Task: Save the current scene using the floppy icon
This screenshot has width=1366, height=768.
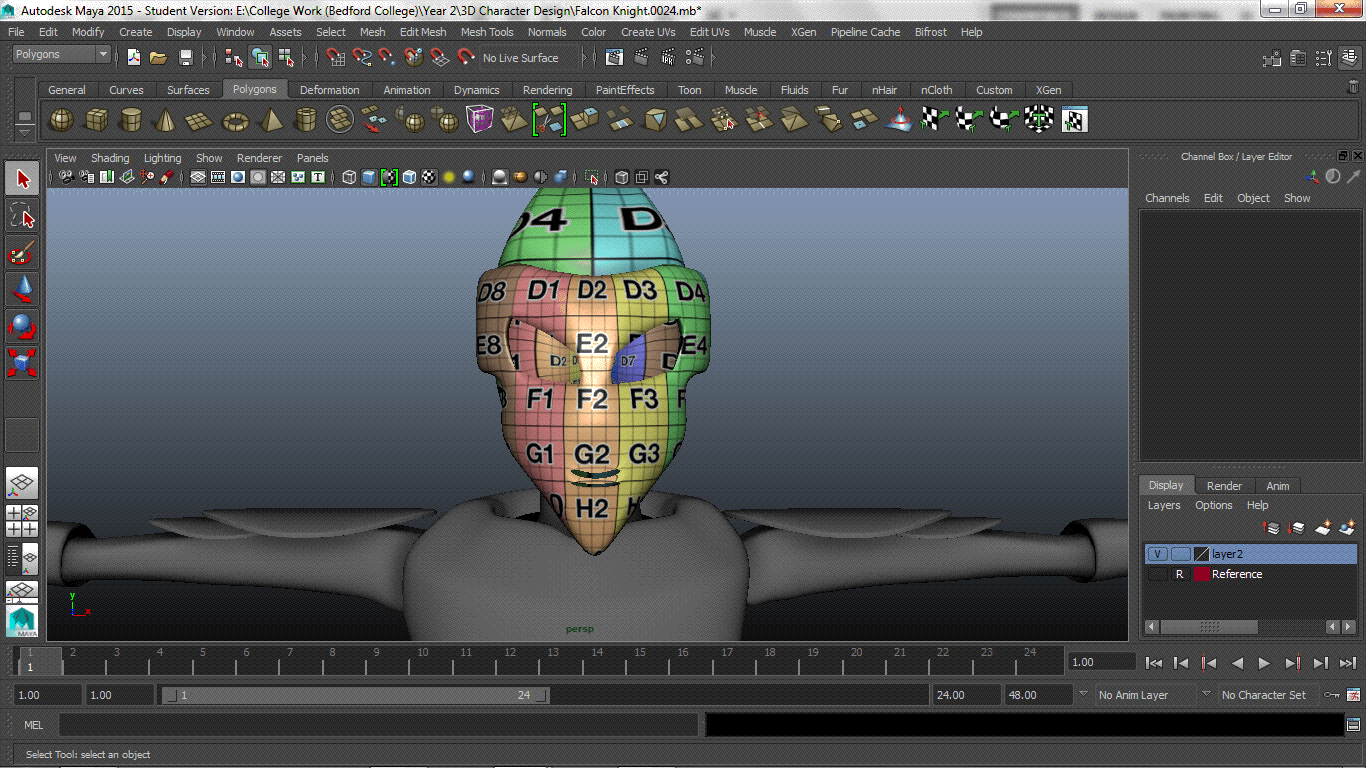Action: (x=185, y=58)
